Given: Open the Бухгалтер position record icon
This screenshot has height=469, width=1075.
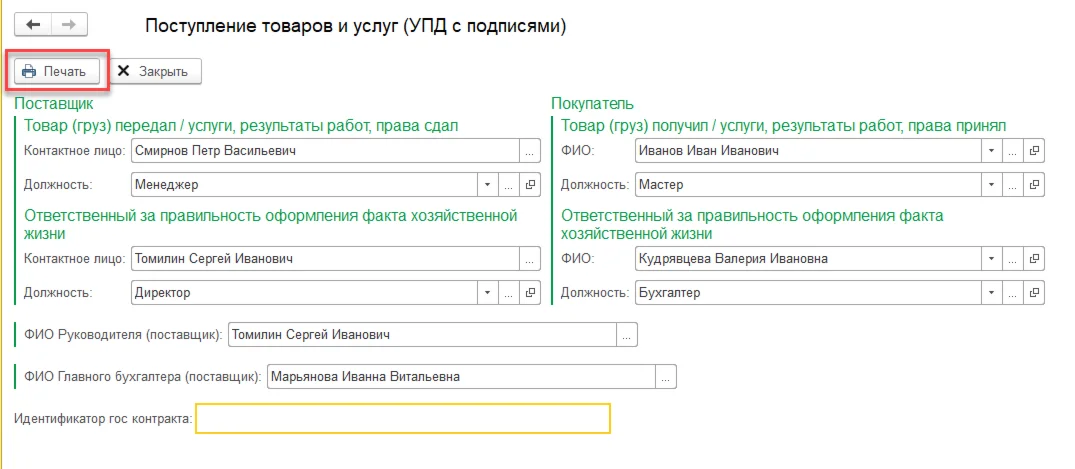Looking at the screenshot, I should 1035,293.
